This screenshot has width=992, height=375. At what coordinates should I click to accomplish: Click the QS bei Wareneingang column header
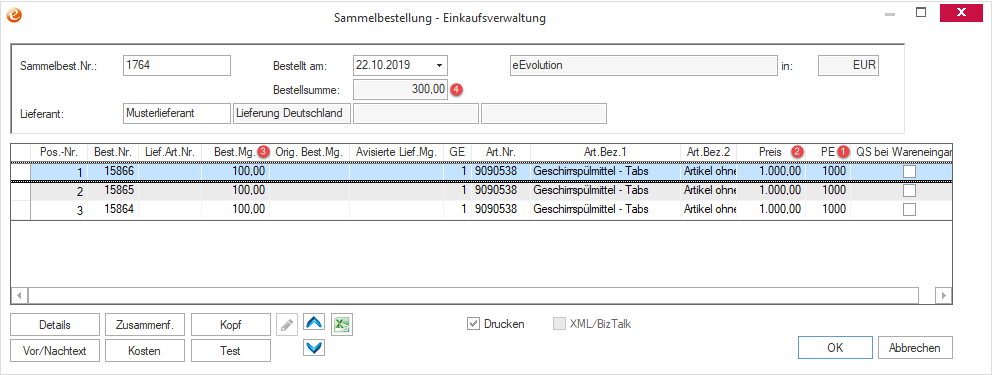pyautogui.click(x=901, y=152)
